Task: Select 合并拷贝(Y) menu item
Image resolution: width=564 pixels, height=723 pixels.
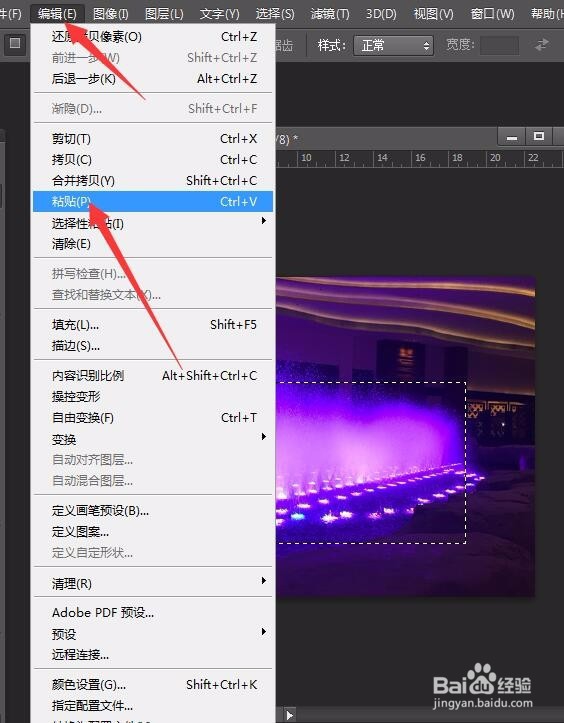Action: [x=153, y=180]
